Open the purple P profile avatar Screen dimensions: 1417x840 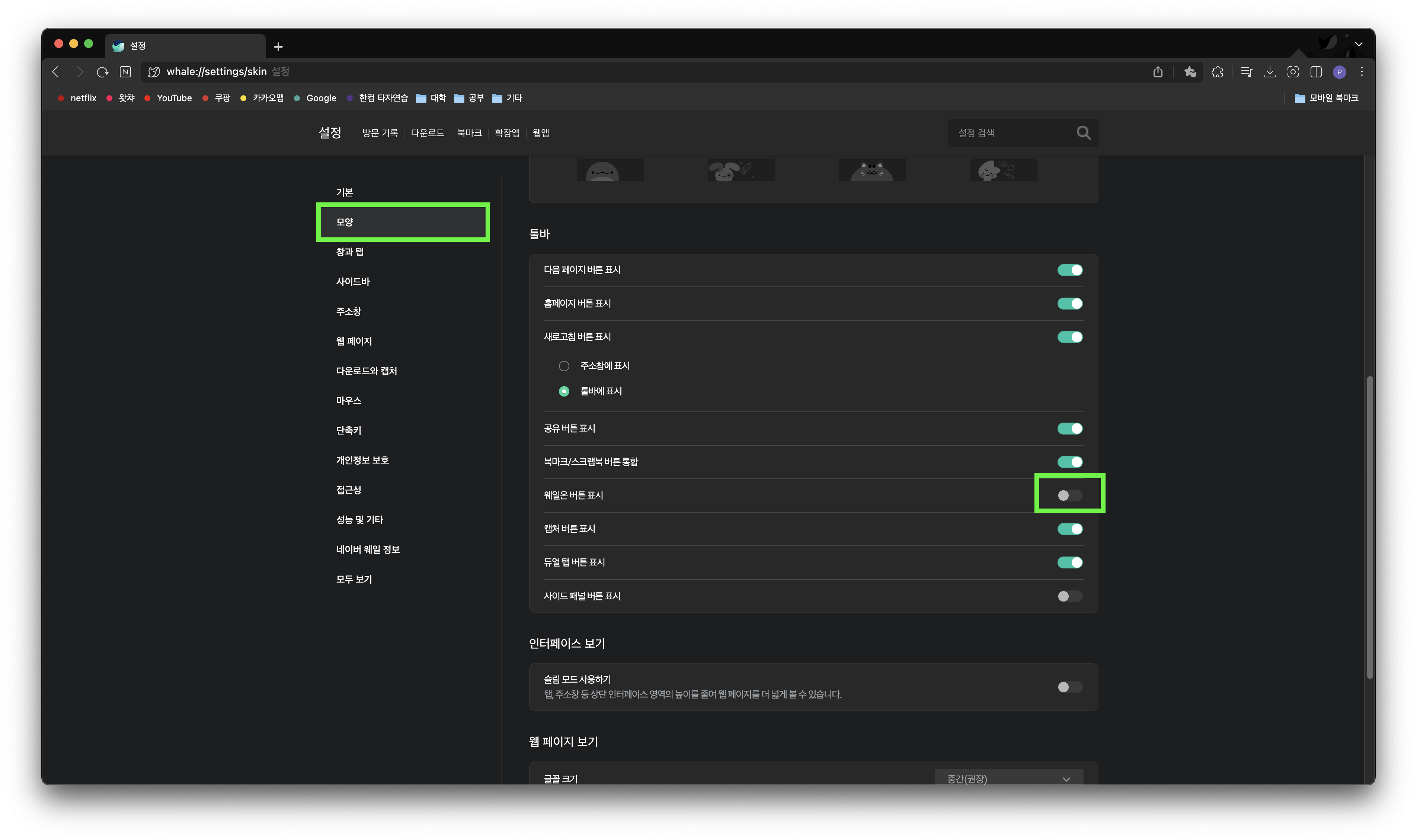[1339, 72]
